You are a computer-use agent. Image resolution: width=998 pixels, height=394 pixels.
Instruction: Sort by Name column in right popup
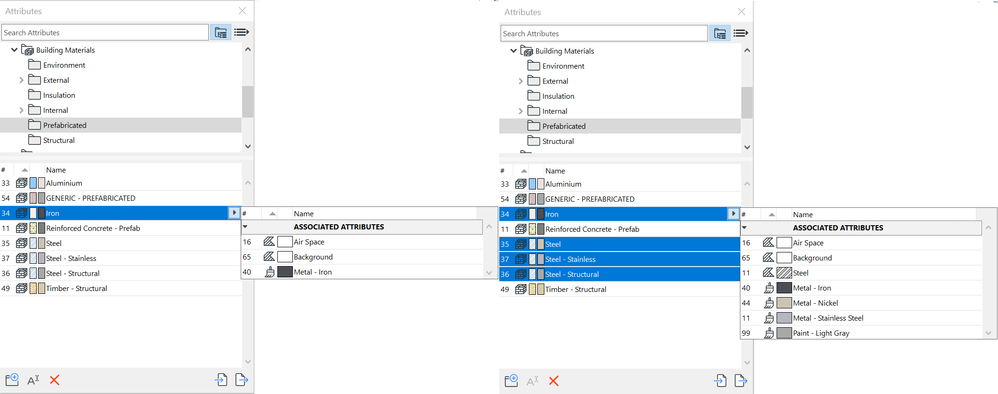803,215
